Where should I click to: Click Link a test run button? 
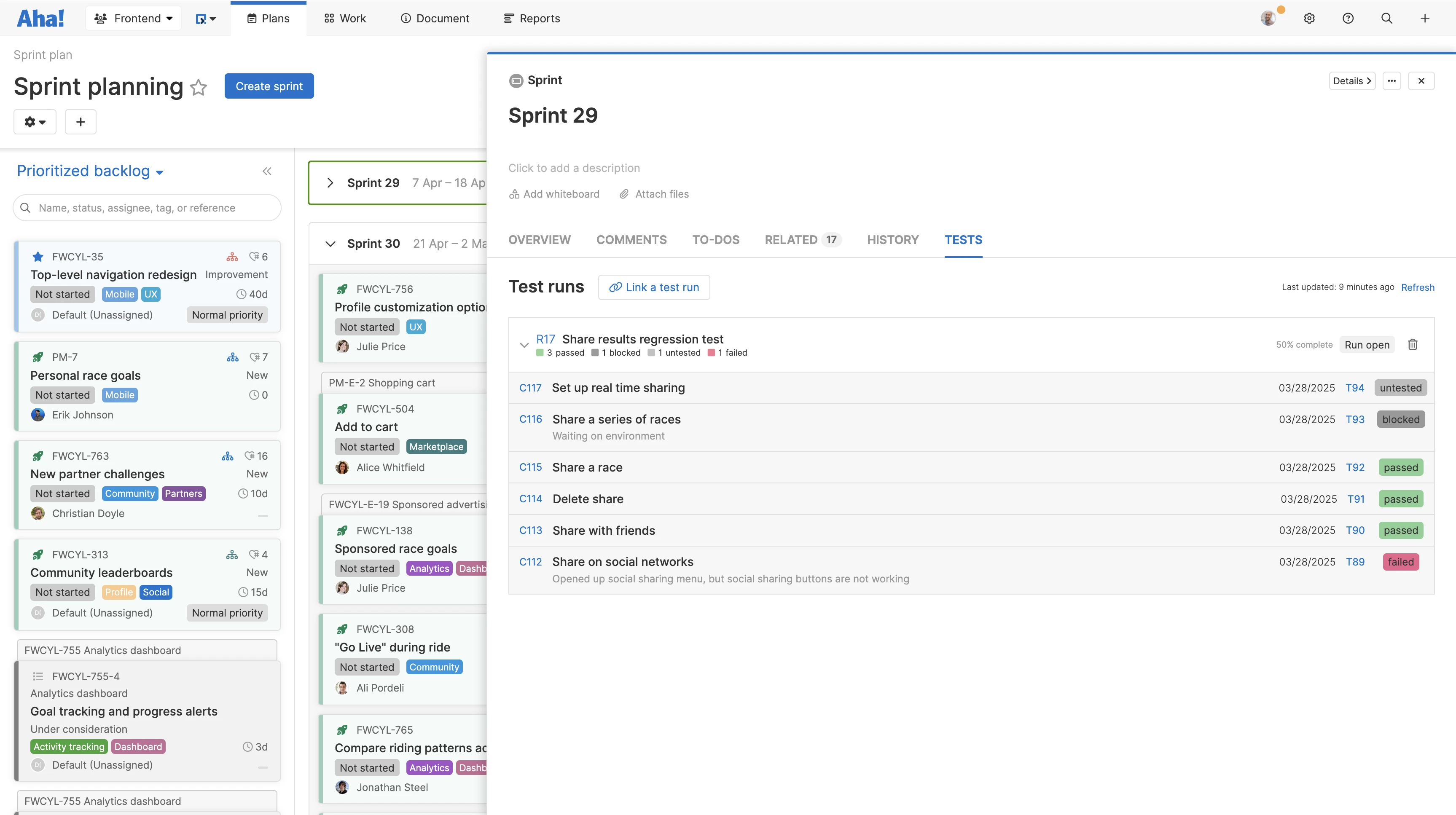[654, 287]
